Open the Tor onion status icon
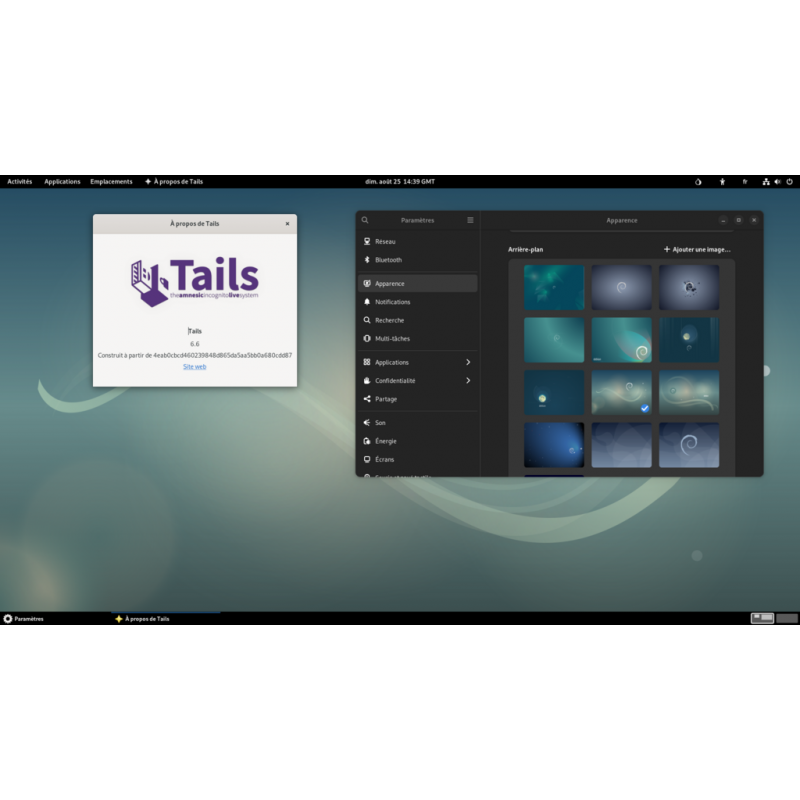 point(698,182)
